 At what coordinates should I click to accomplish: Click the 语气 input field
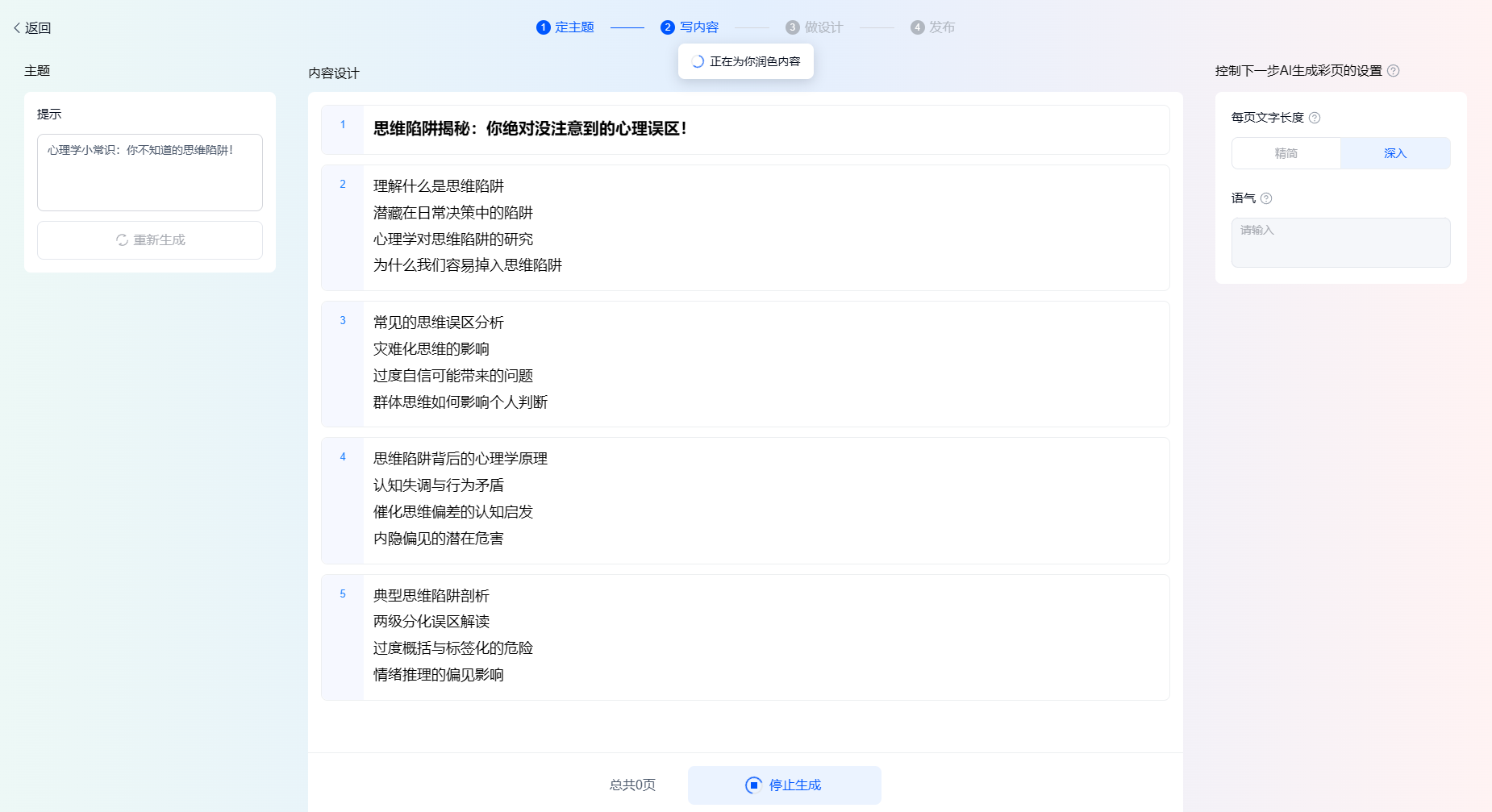(1340, 243)
